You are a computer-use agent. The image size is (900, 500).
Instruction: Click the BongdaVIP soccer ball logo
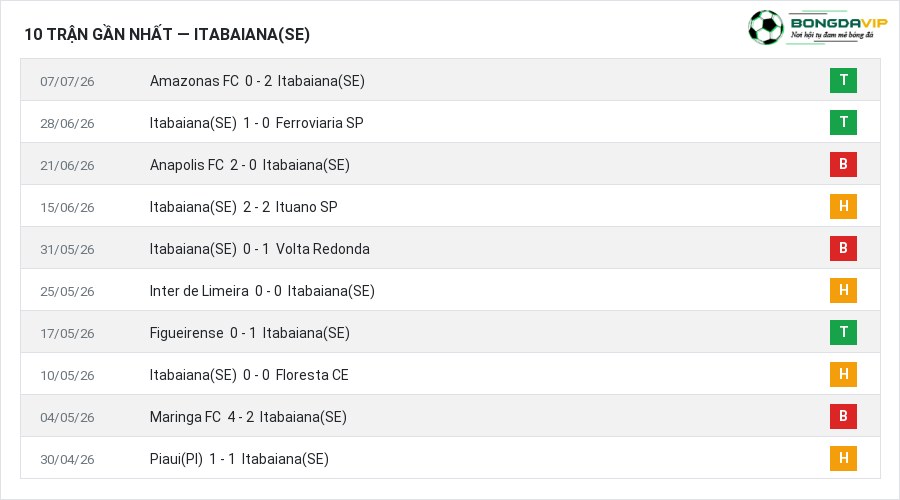(x=766, y=27)
